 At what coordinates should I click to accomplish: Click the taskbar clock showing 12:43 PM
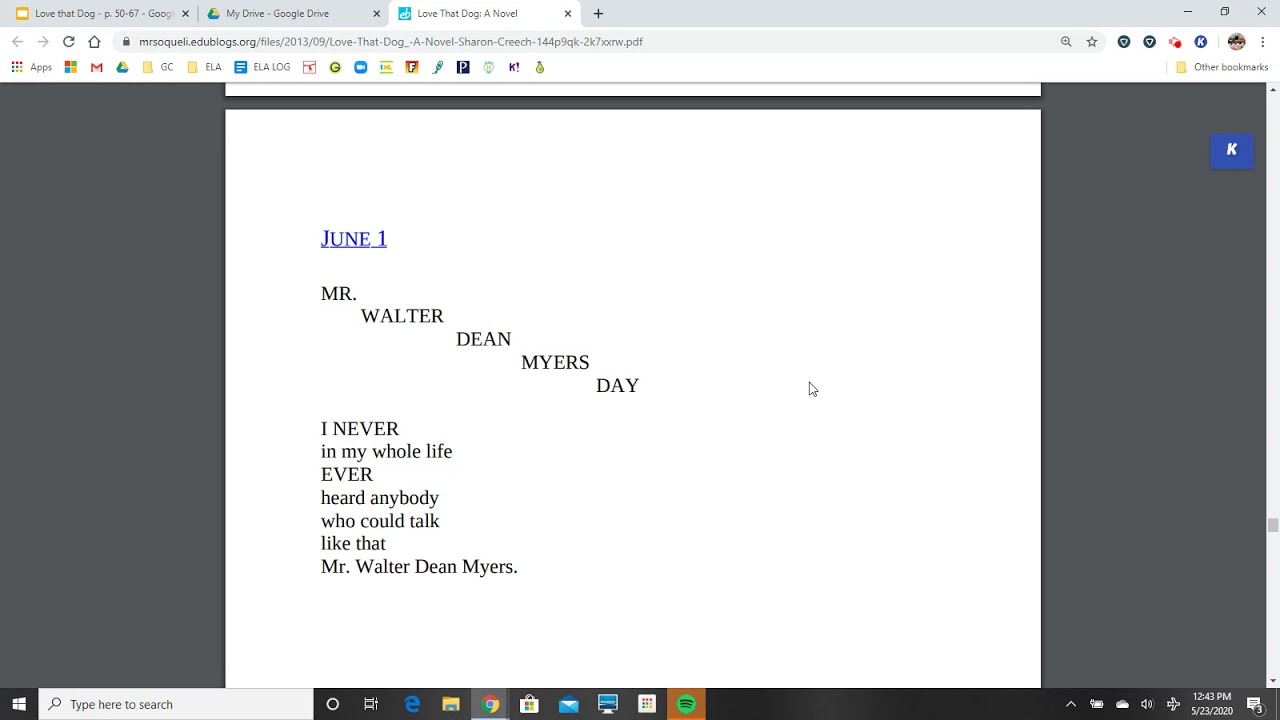pyautogui.click(x=1211, y=704)
